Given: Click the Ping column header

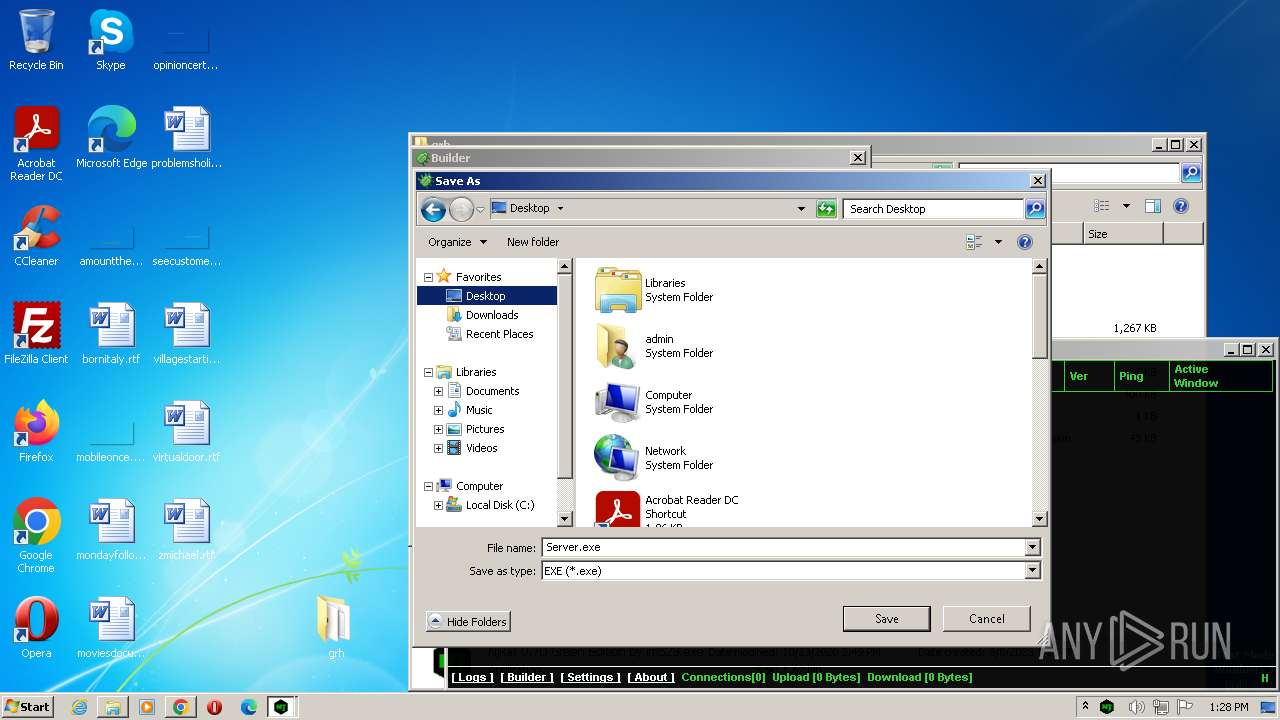Looking at the screenshot, I should [1141, 376].
